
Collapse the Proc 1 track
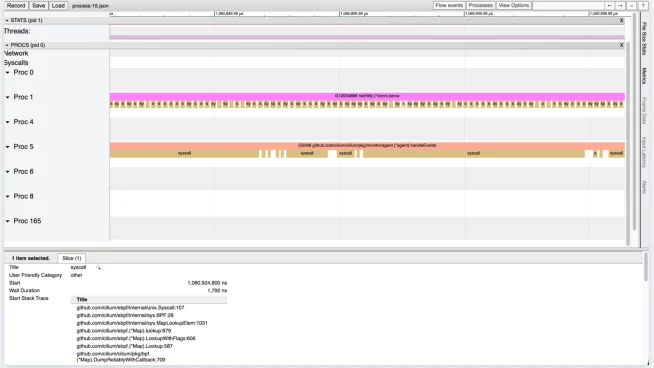[8, 97]
